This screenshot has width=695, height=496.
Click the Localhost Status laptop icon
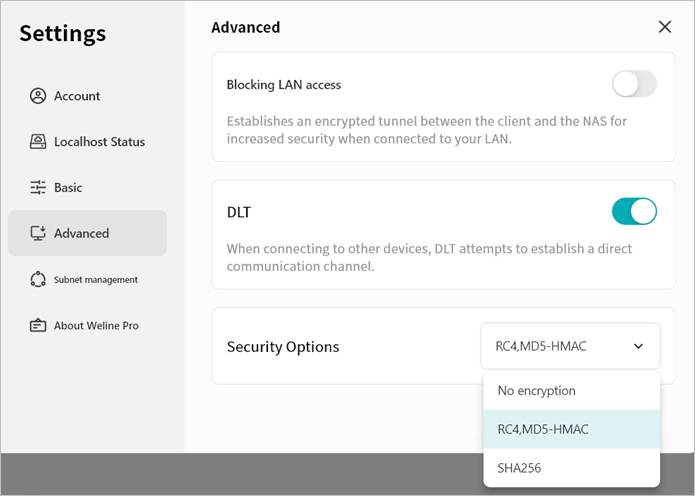38,142
